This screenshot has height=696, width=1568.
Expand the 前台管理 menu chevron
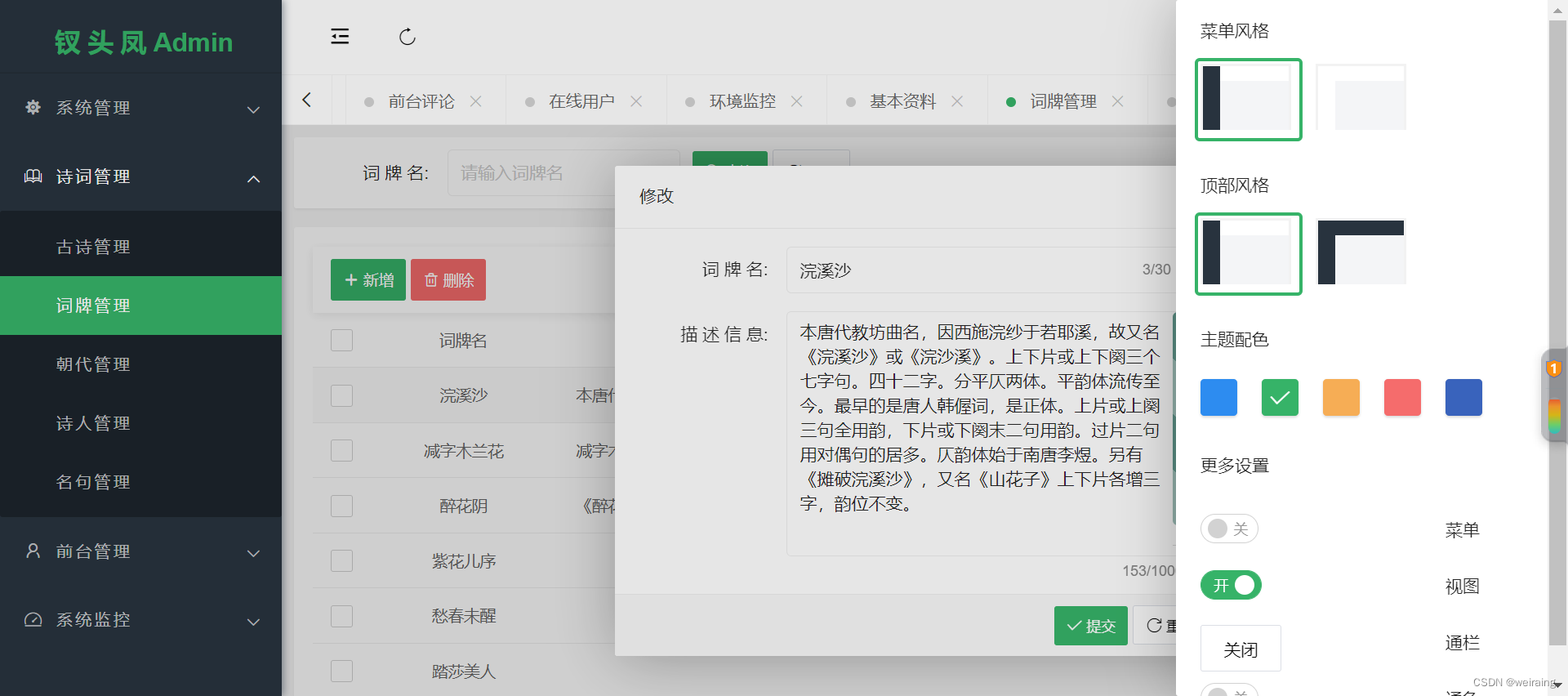click(254, 553)
